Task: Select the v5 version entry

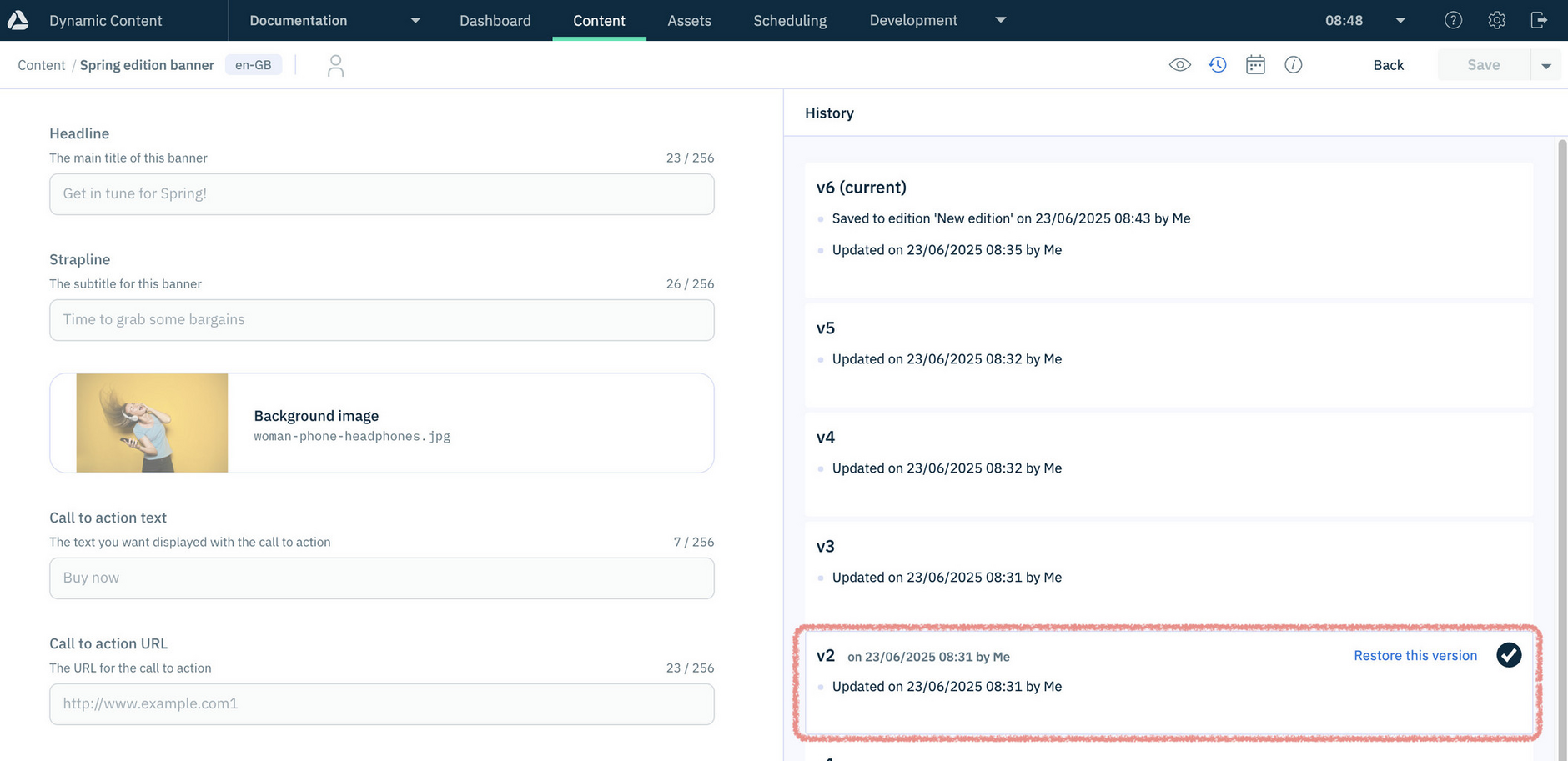Action: coord(1168,355)
